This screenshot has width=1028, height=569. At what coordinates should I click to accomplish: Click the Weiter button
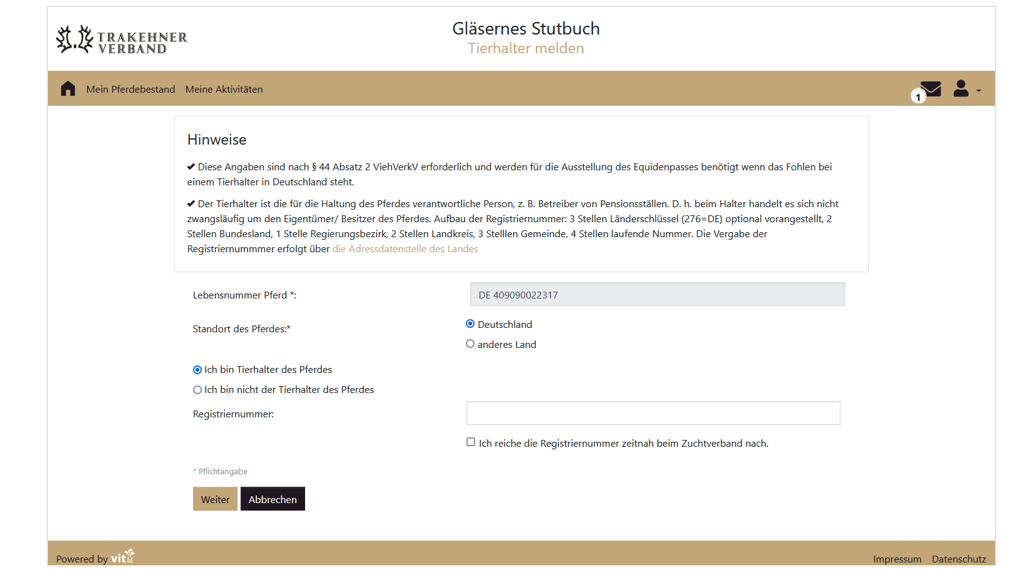tap(215, 499)
